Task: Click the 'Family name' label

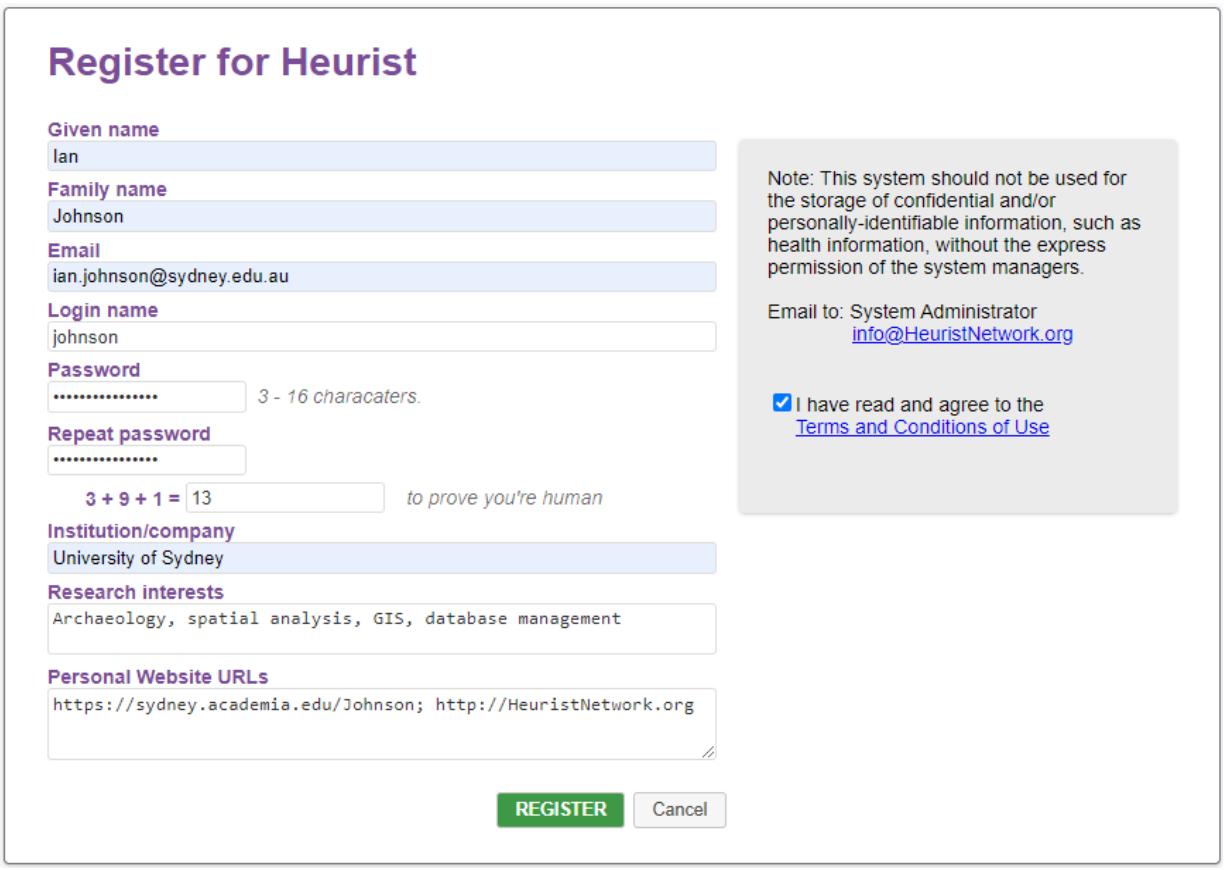Action: pos(107,190)
